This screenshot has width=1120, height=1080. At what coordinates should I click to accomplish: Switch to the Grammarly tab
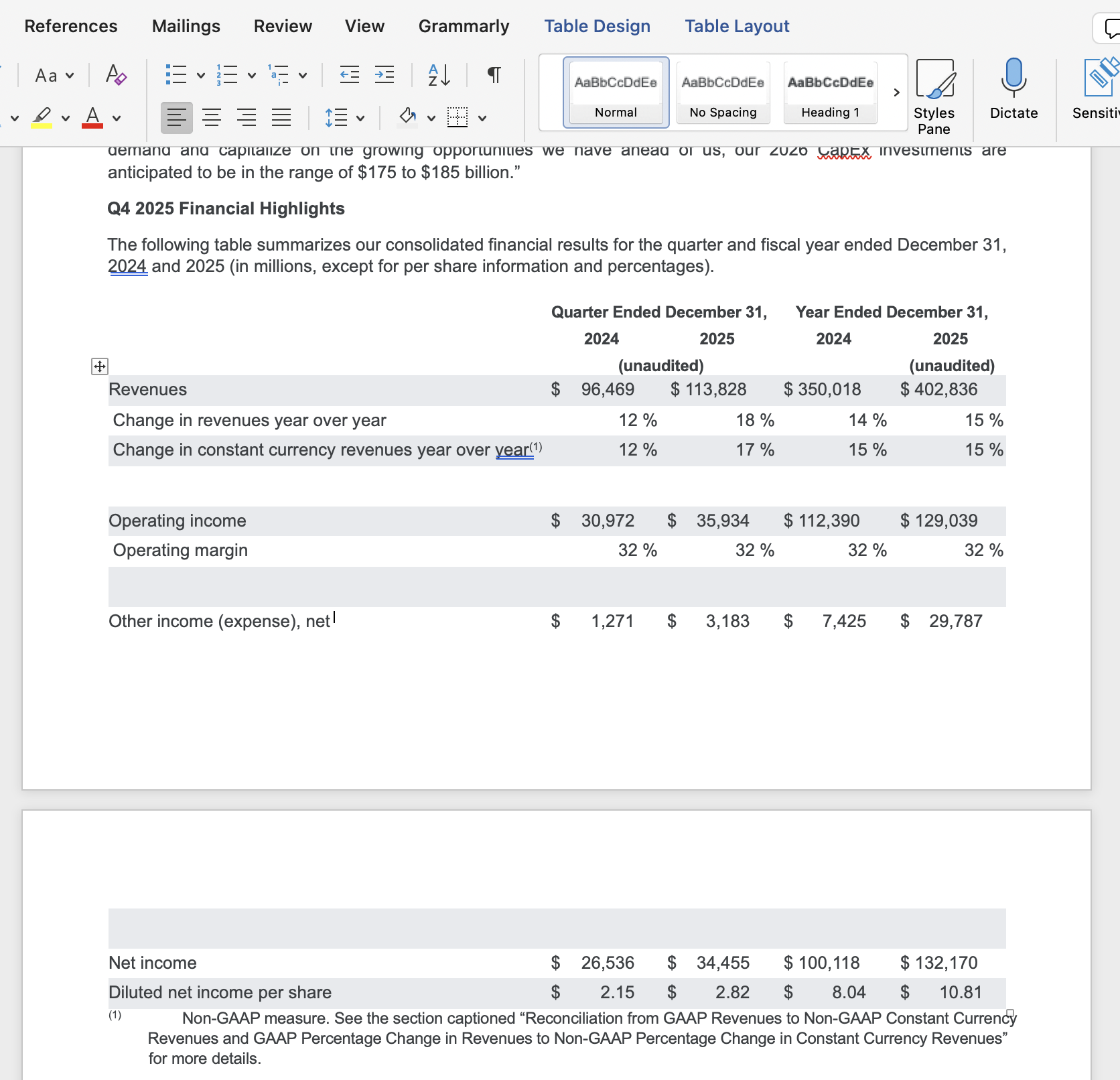click(x=464, y=26)
